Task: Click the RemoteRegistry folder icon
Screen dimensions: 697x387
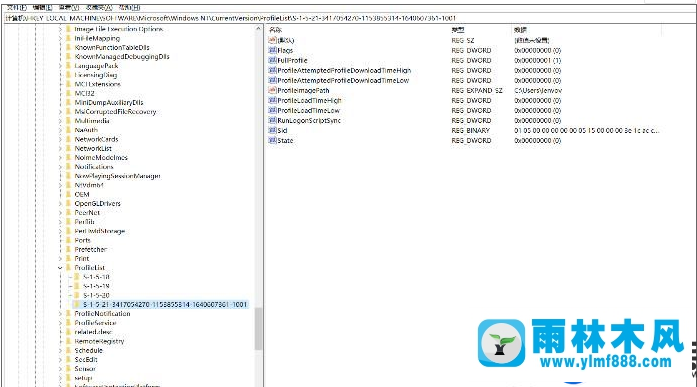Action: click(68, 341)
